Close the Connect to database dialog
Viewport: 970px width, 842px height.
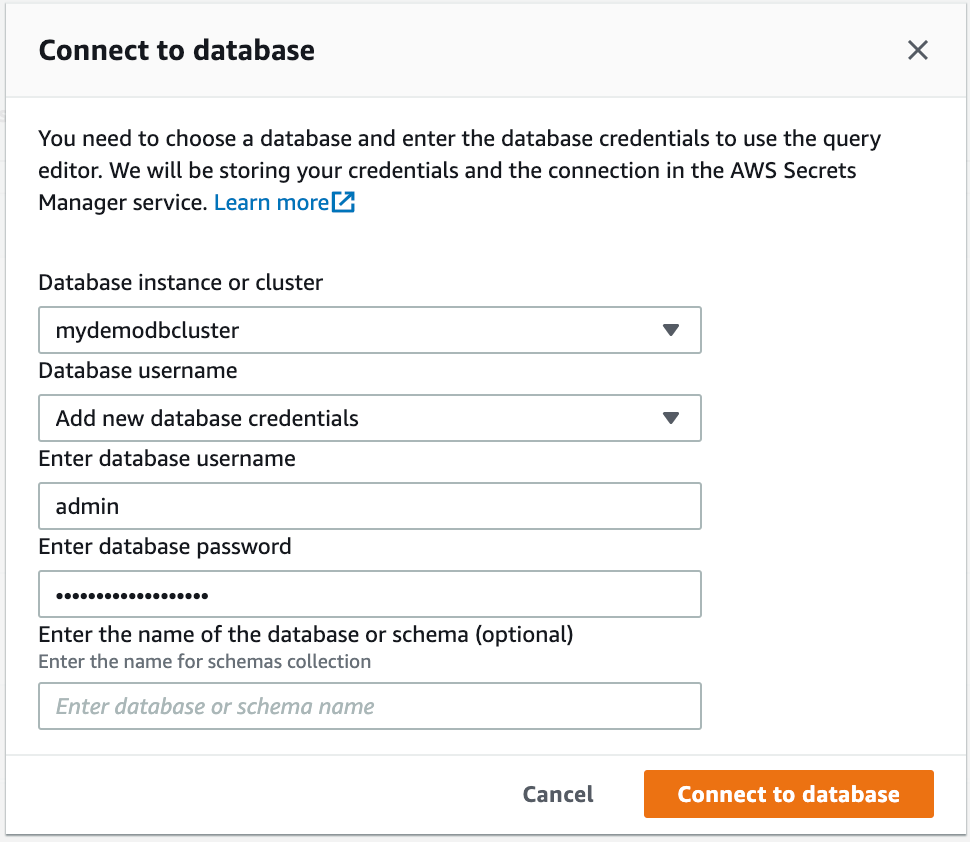tap(917, 50)
